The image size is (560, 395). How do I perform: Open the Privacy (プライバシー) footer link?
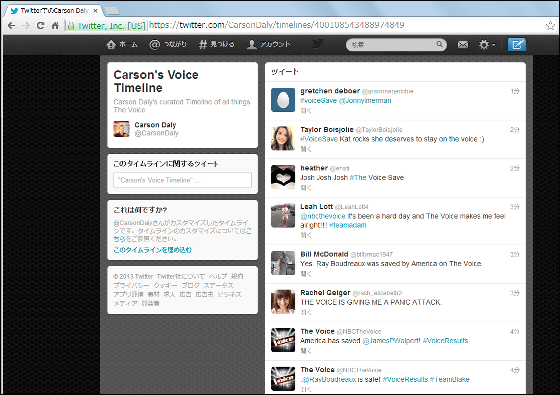(131, 285)
